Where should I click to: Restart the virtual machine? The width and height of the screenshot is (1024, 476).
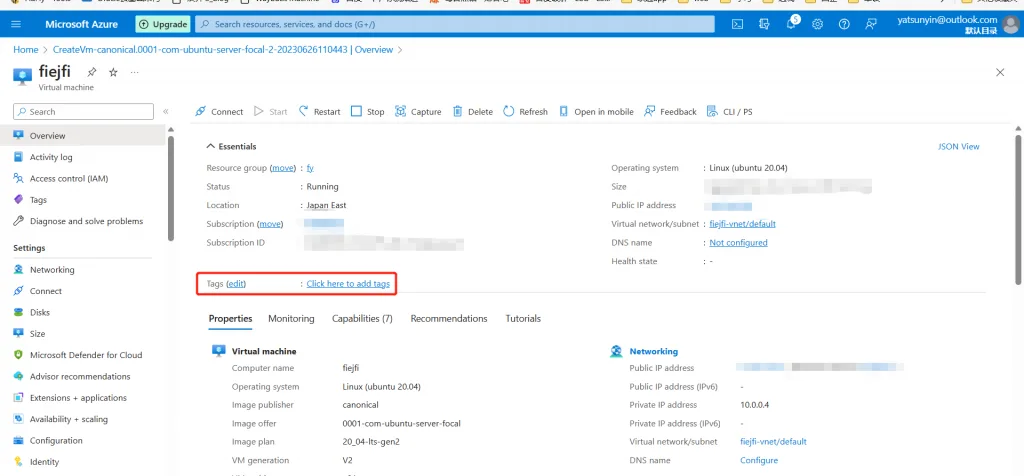point(319,112)
